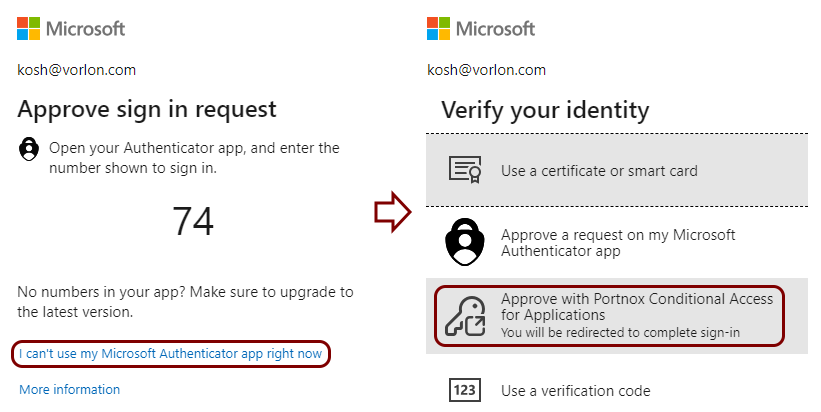Viewport: 821px width, 412px height.
Task: Click "You will be redirected" subtext
Action: [x=620, y=332]
